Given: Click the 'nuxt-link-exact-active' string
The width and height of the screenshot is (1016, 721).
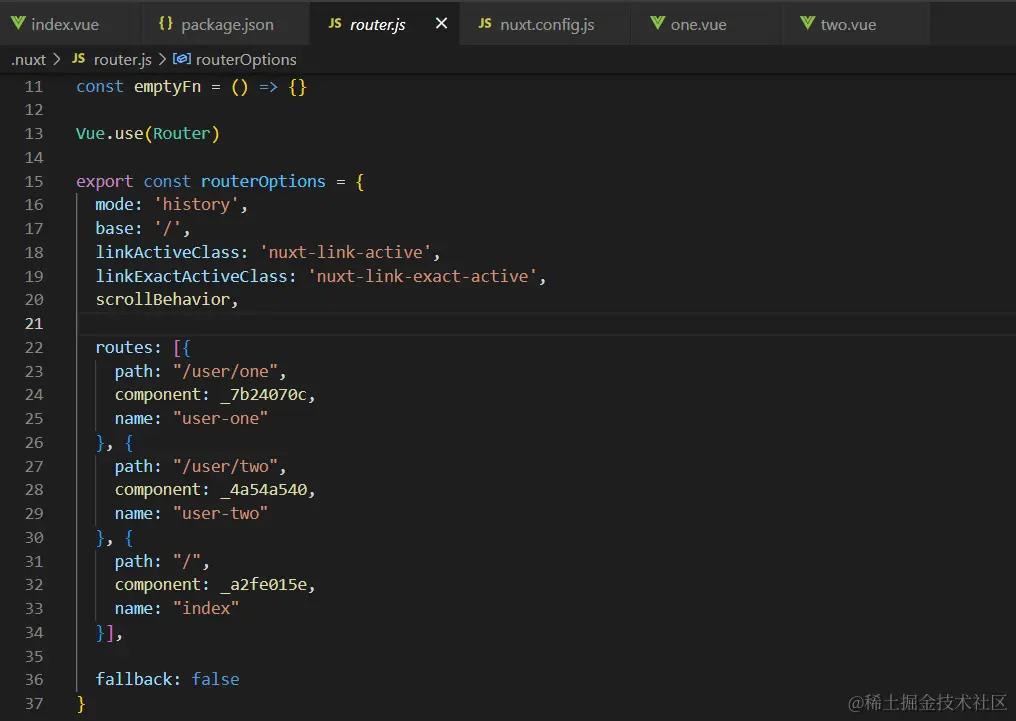Looking at the screenshot, I should coord(422,276).
